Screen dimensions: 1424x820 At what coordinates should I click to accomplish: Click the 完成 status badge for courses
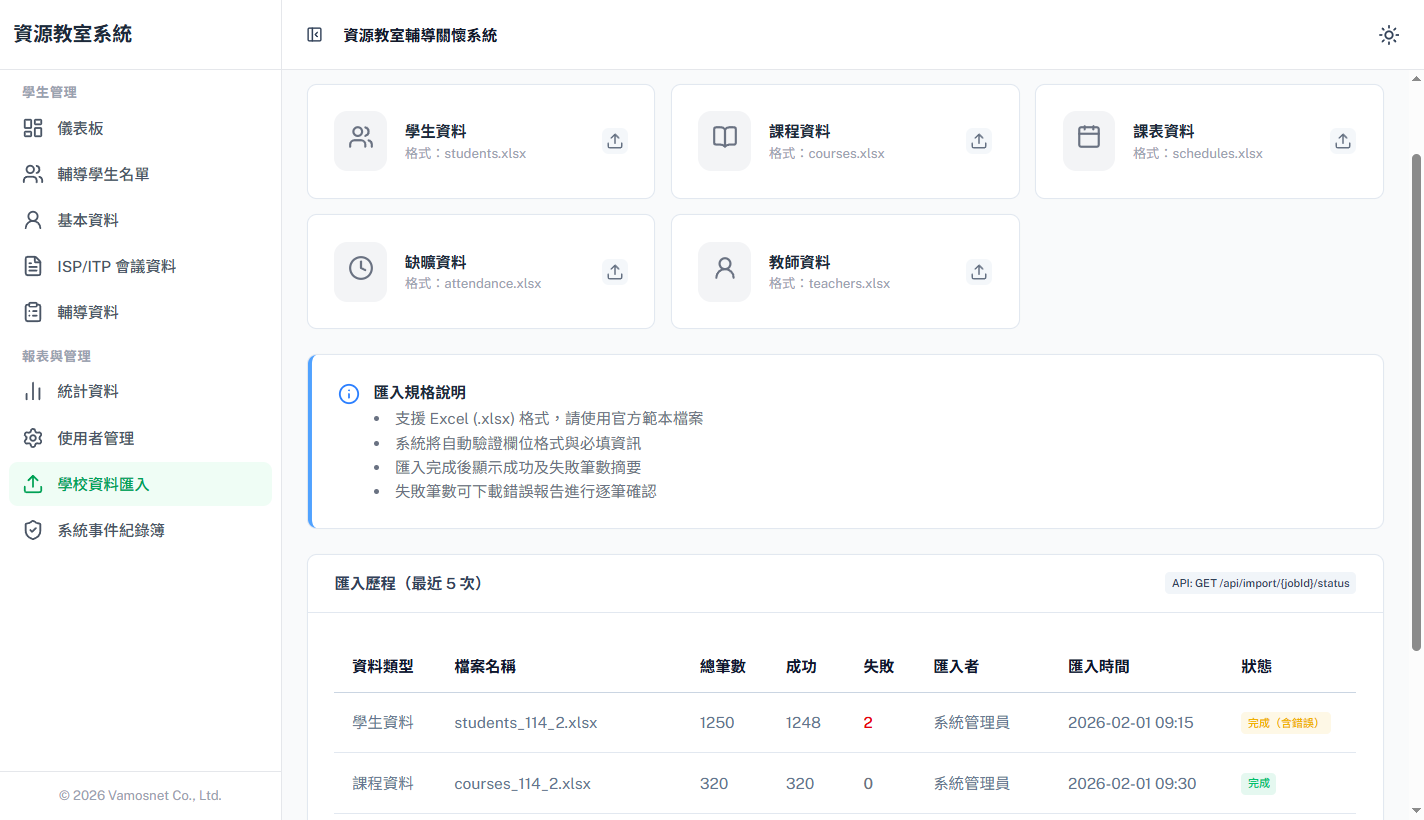tap(1259, 784)
